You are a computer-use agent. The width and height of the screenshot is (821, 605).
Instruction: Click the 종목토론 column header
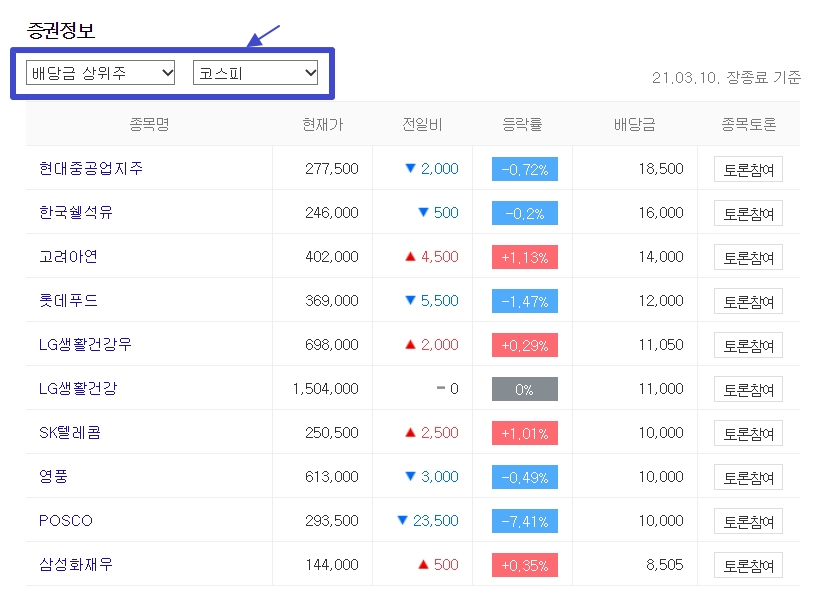click(x=748, y=124)
